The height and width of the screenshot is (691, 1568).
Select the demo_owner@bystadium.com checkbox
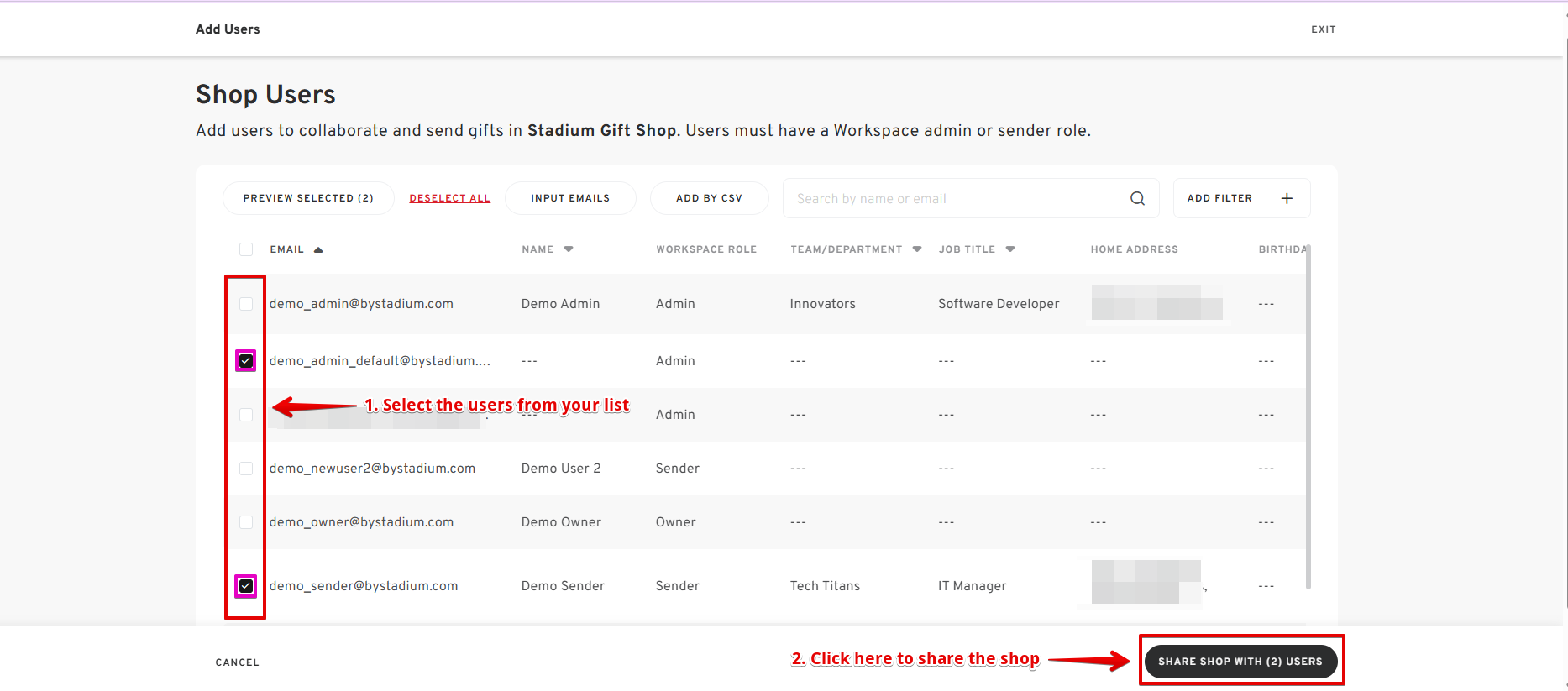(x=246, y=522)
